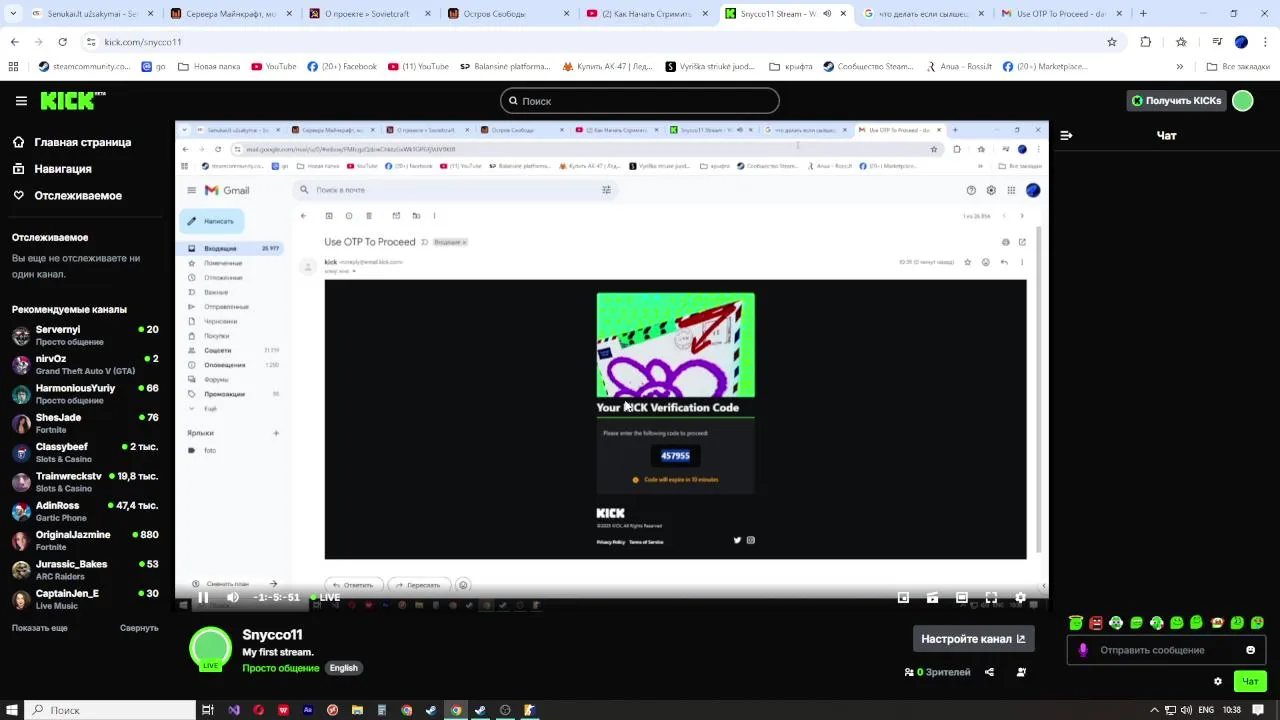Viewport: 1280px width, 720px height.
Task: Enter fullscreen in the stream player
Action: point(991,598)
